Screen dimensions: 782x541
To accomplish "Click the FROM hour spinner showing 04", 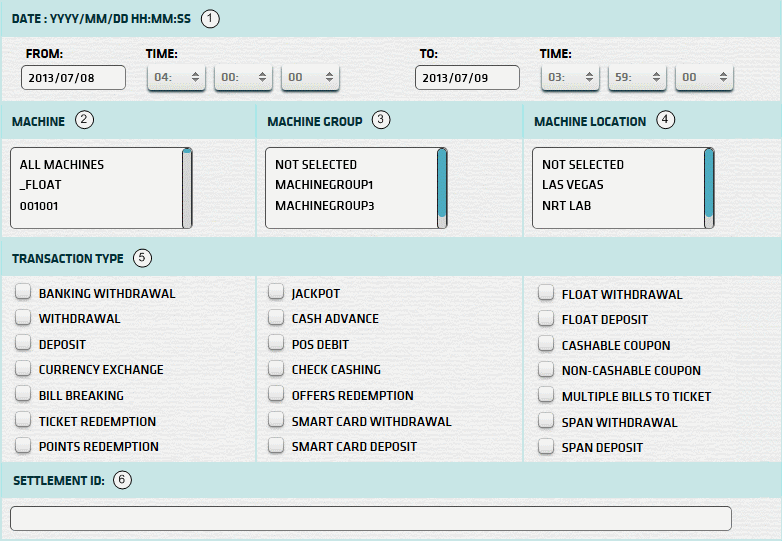I will point(176,78).
